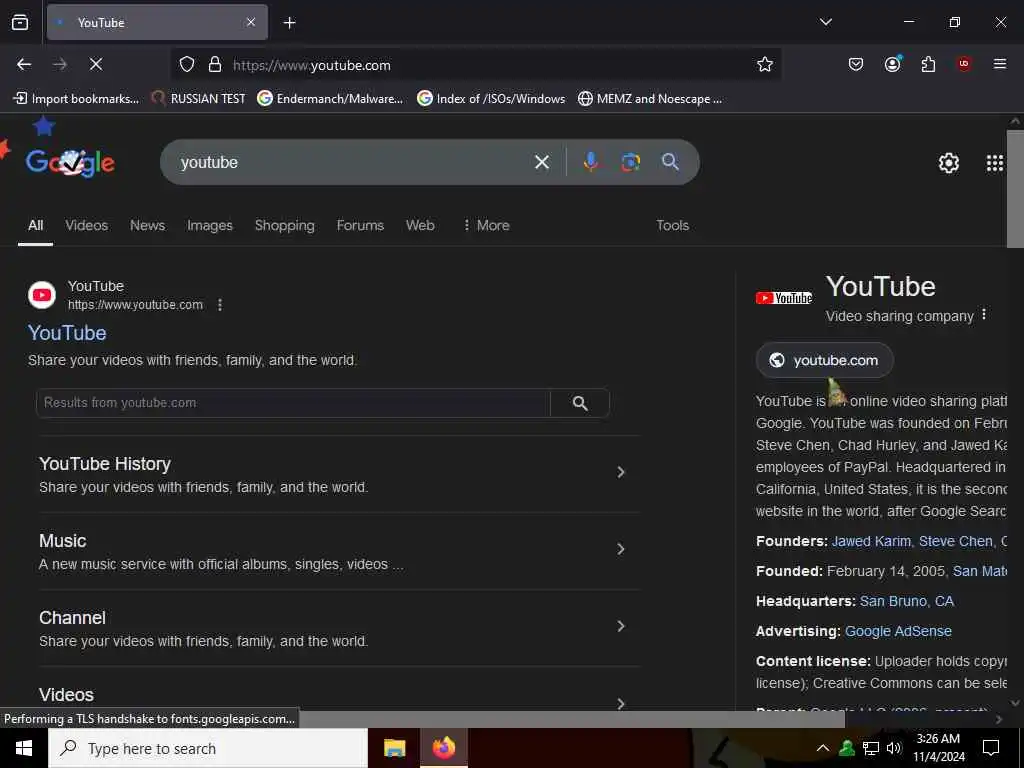Open Steve Chen founder link

tap(955, 541)
